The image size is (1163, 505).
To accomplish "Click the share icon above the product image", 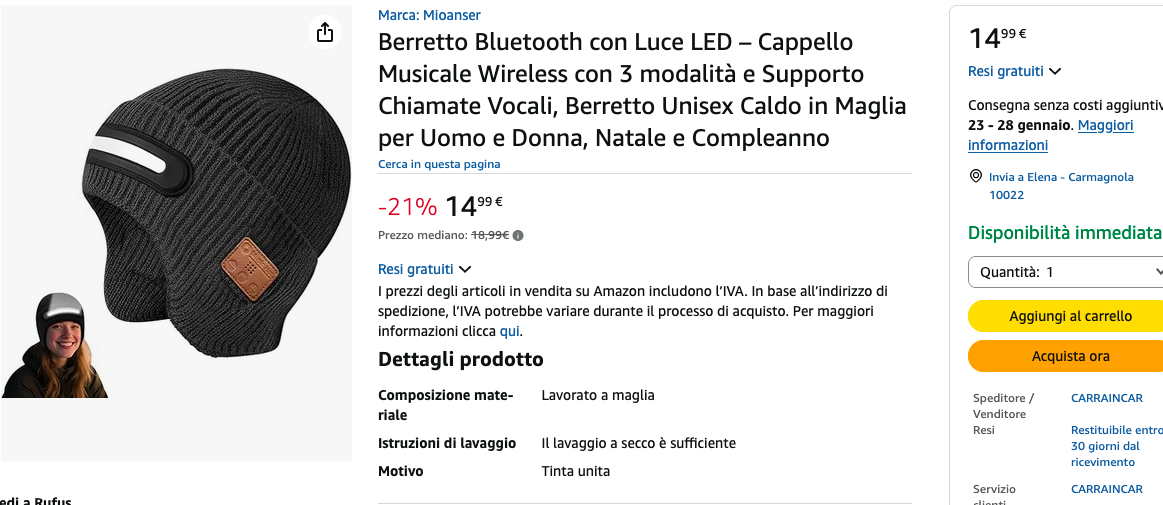I will 324,33.
